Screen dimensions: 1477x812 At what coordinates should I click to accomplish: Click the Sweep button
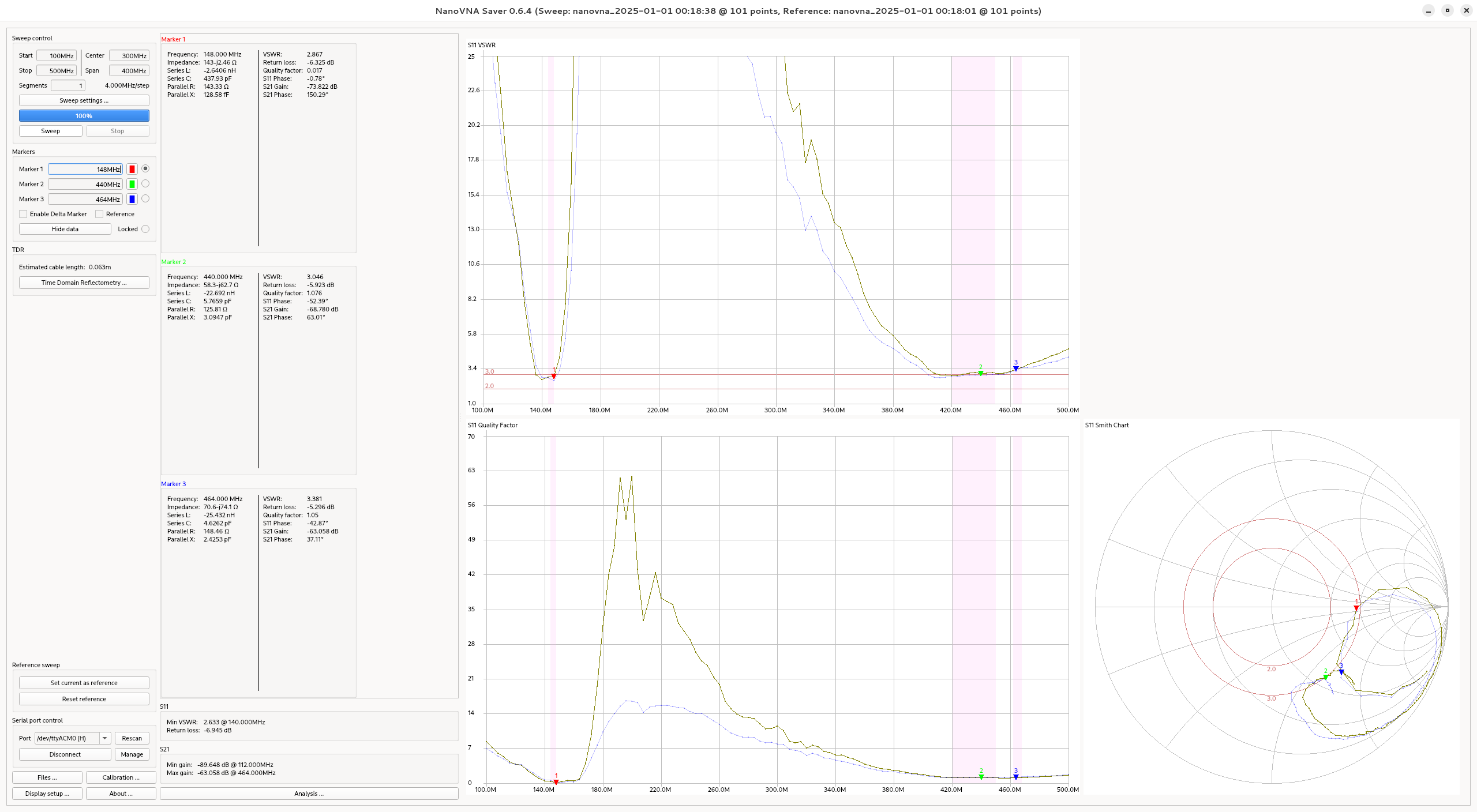point(51,131)
